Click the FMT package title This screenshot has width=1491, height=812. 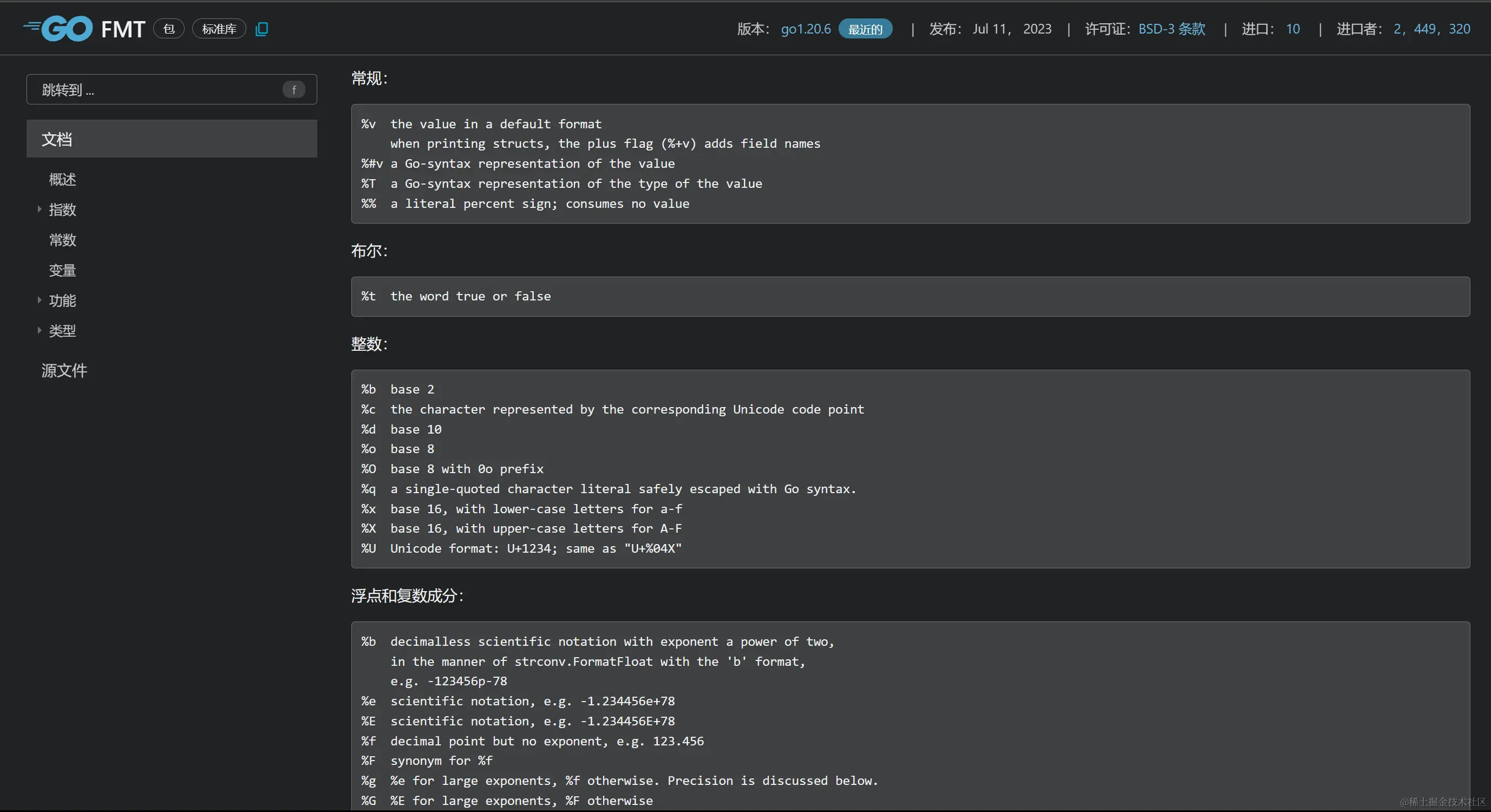click(123, 29)
